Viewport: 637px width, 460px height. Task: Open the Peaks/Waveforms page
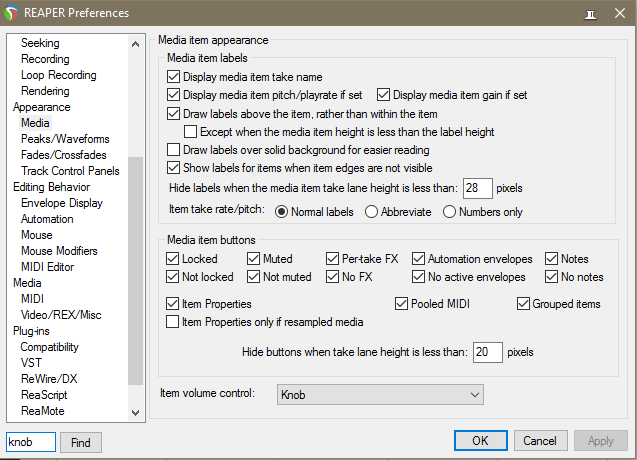tap(65, 139)
